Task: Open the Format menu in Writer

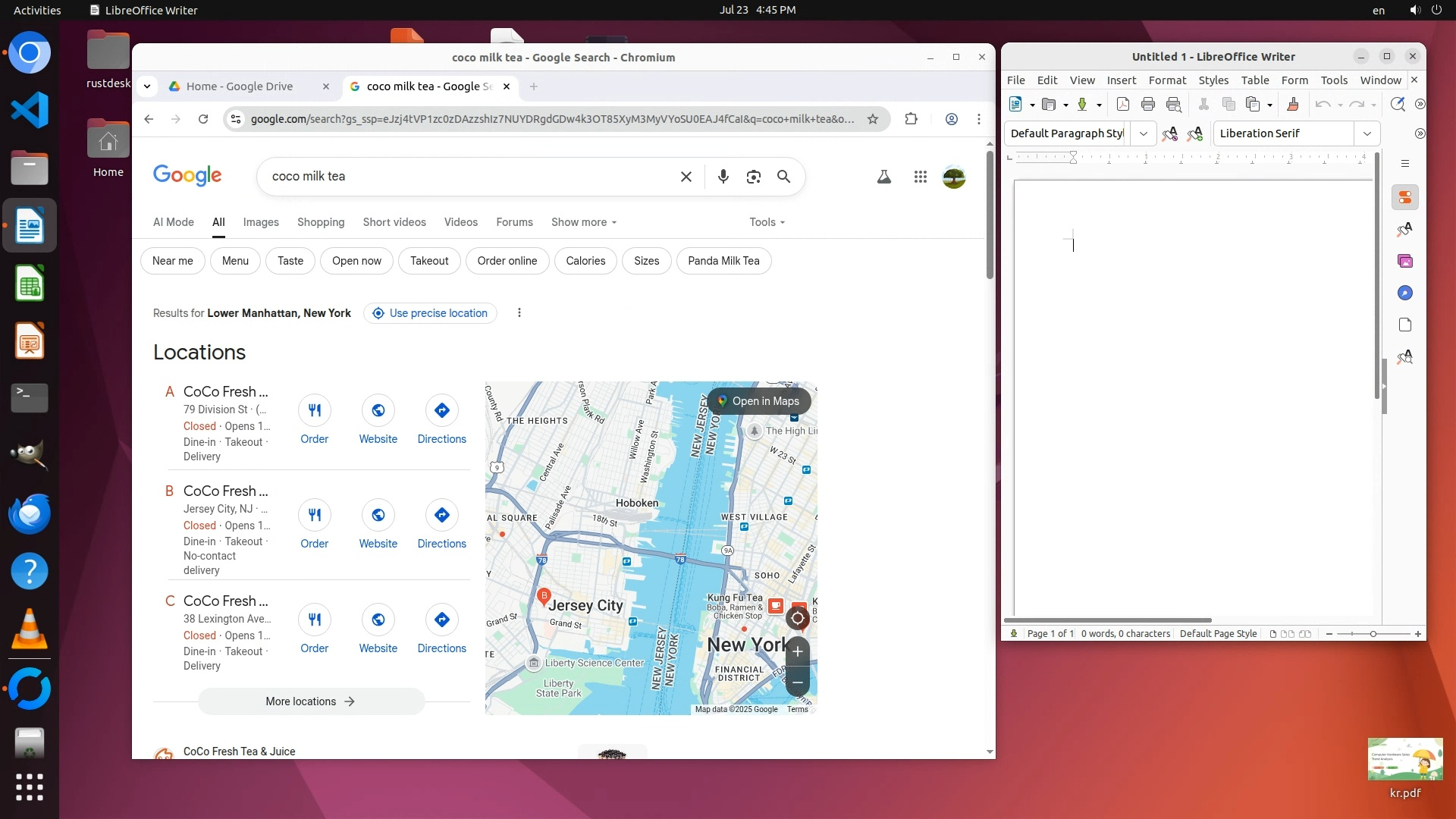Action: pos(1166,80)
